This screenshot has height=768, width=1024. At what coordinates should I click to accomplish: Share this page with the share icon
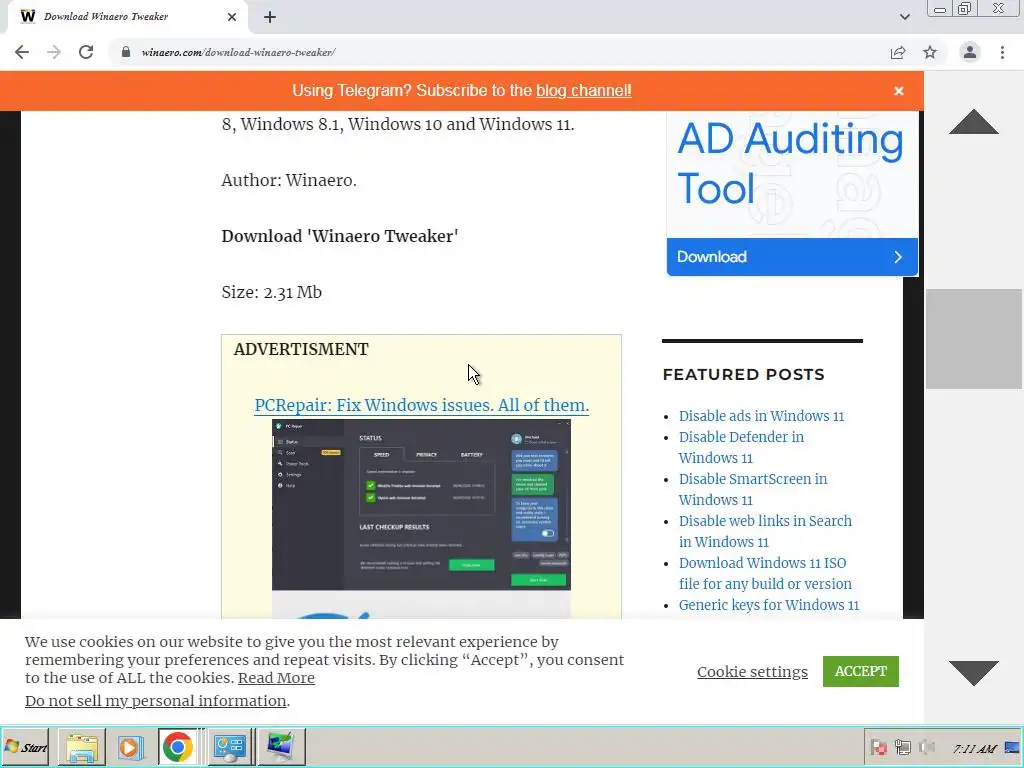(898, 52)
